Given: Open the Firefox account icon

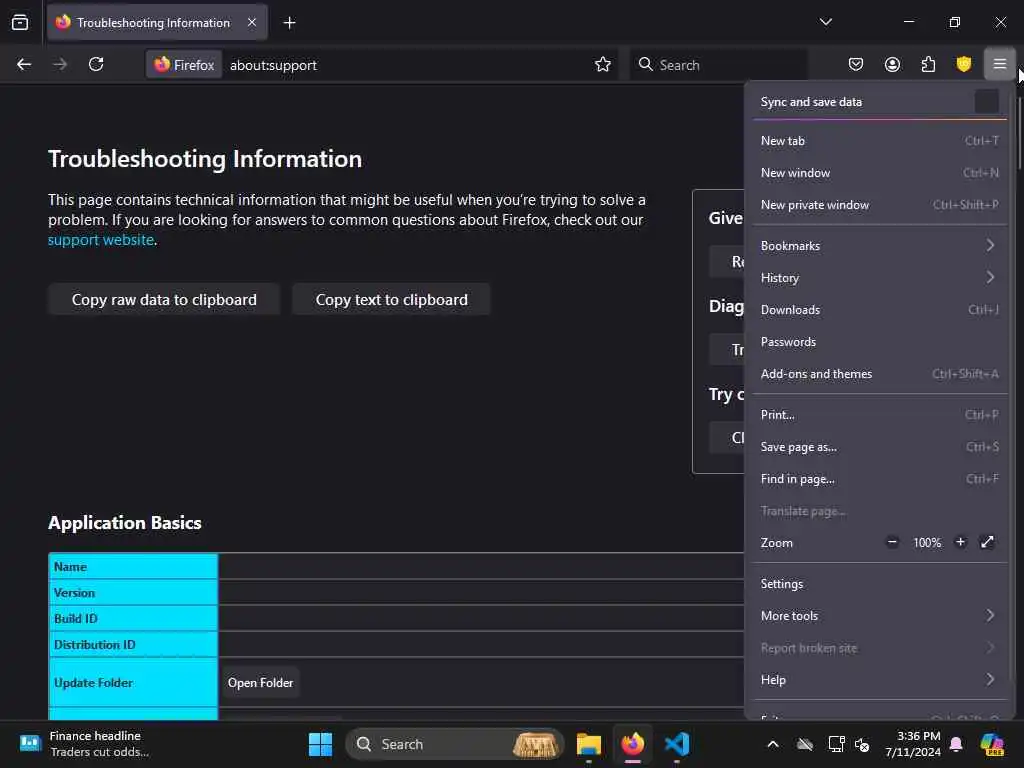Looking at the screenshot, I should [892, 64].
